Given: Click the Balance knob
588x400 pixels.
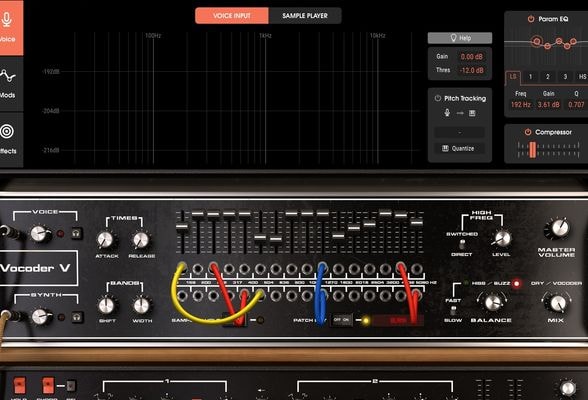Looking at the screenshot, I should click(492, 302).
